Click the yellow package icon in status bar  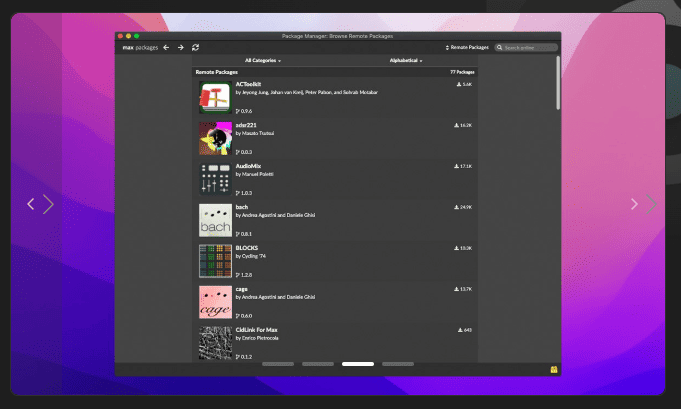click(x=554, y=369)
